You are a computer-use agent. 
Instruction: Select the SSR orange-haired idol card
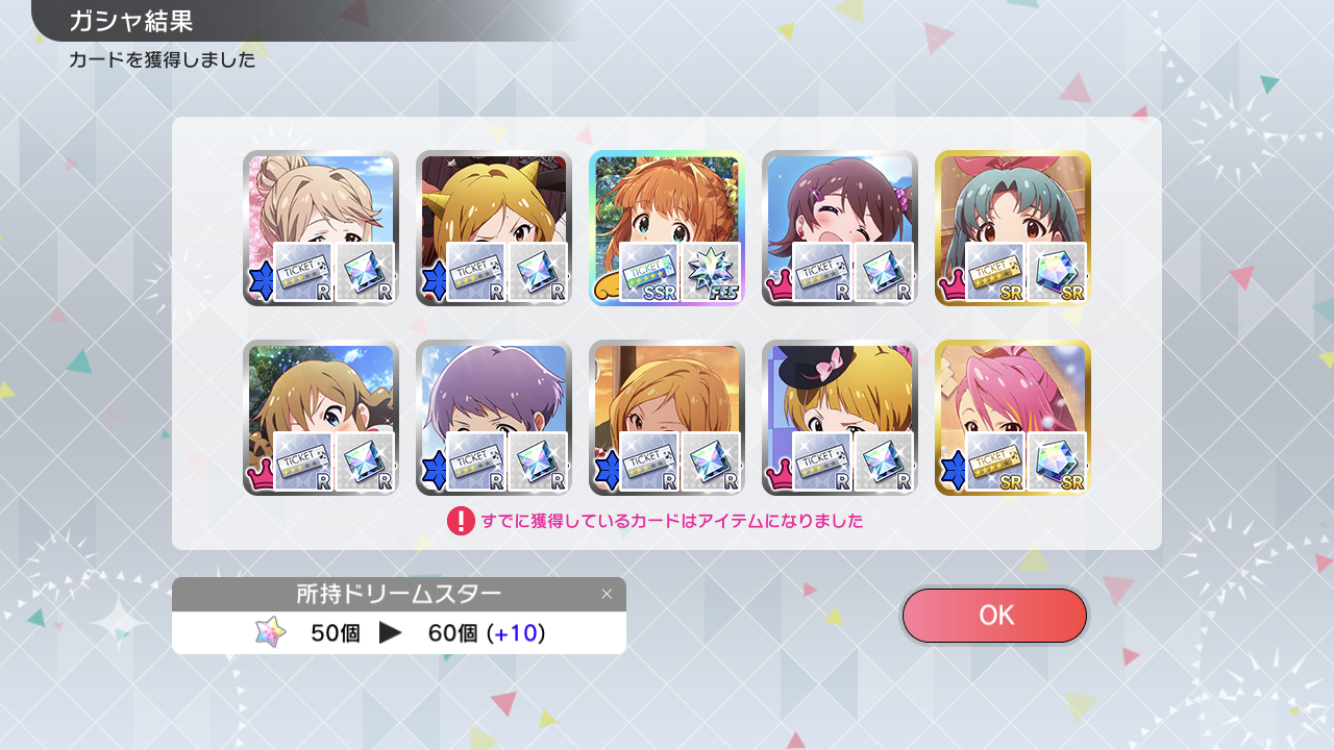[666, 228]
